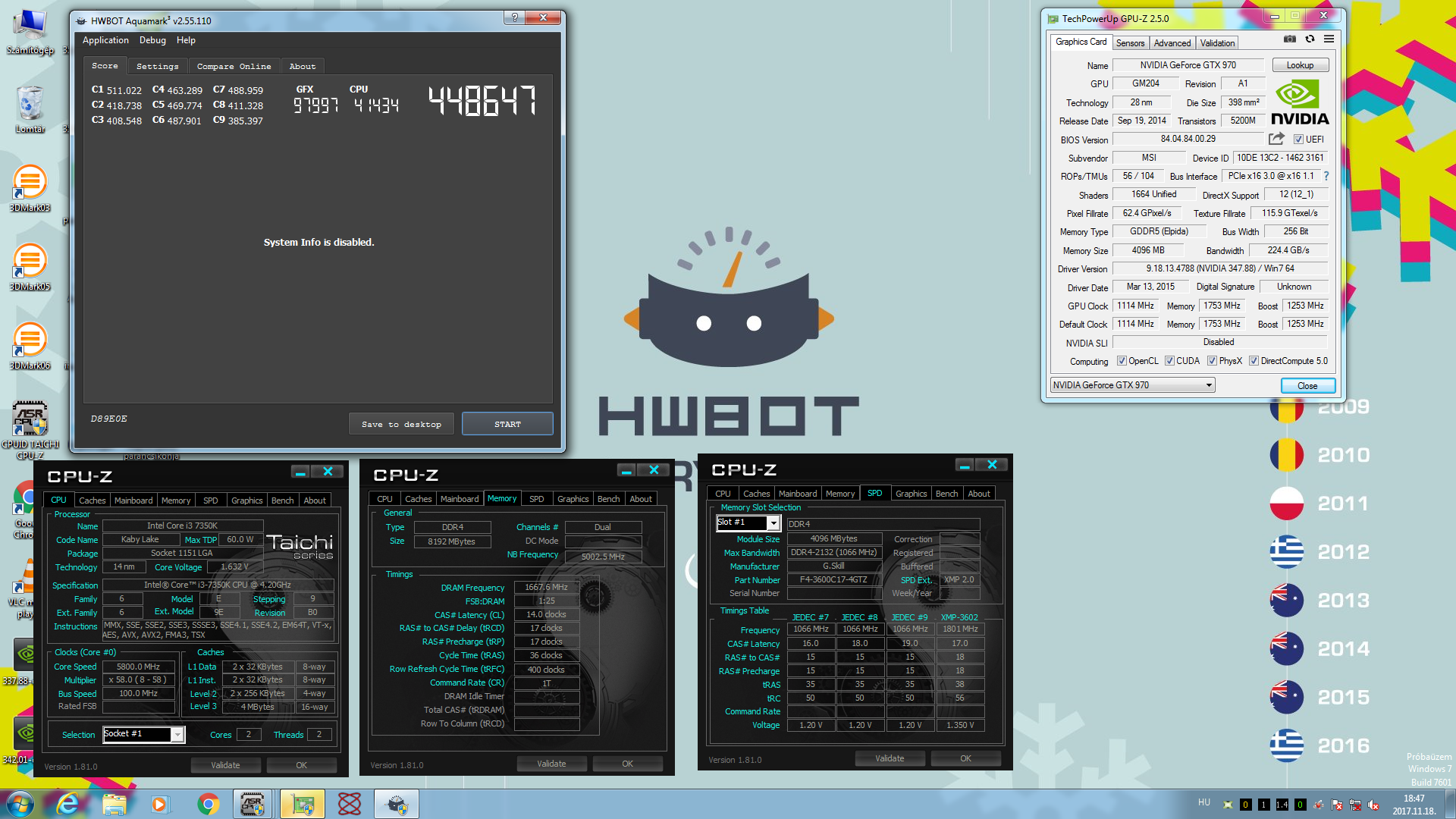Open the GPU selection dropdown in GPU-Z
Screen dimensions: 1456x819
[1132, 385]
